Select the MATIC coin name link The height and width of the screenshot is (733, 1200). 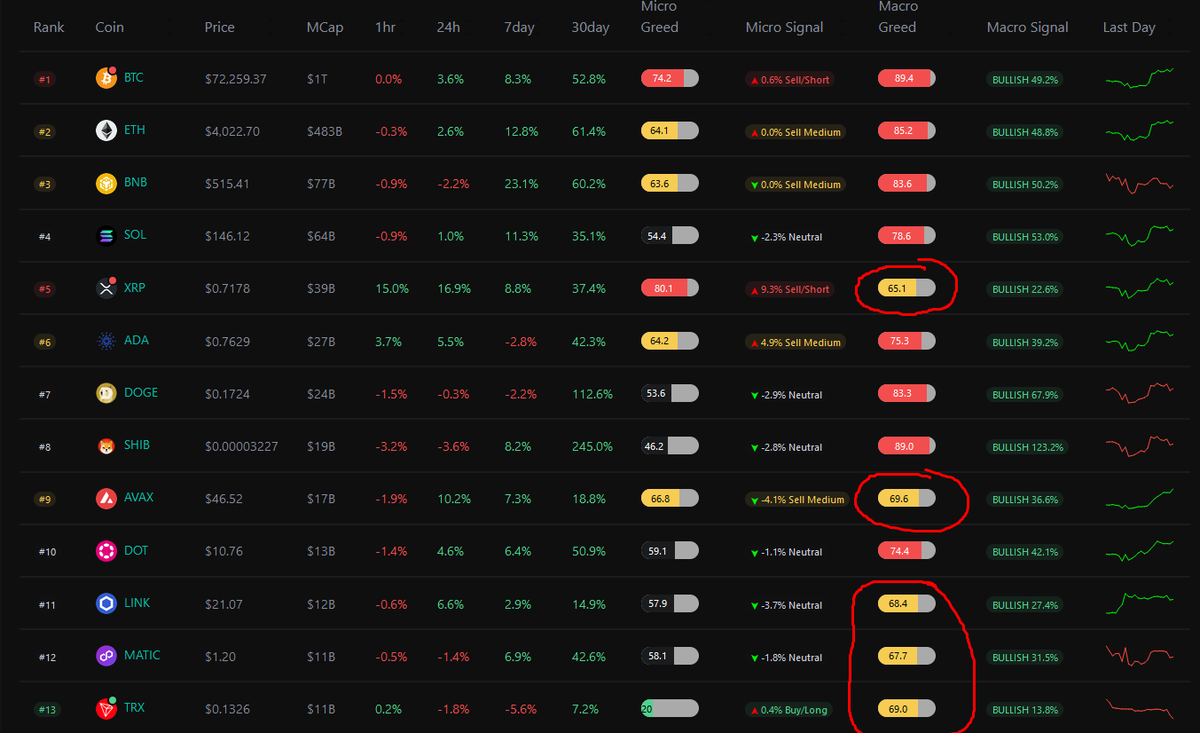[142, 655]
